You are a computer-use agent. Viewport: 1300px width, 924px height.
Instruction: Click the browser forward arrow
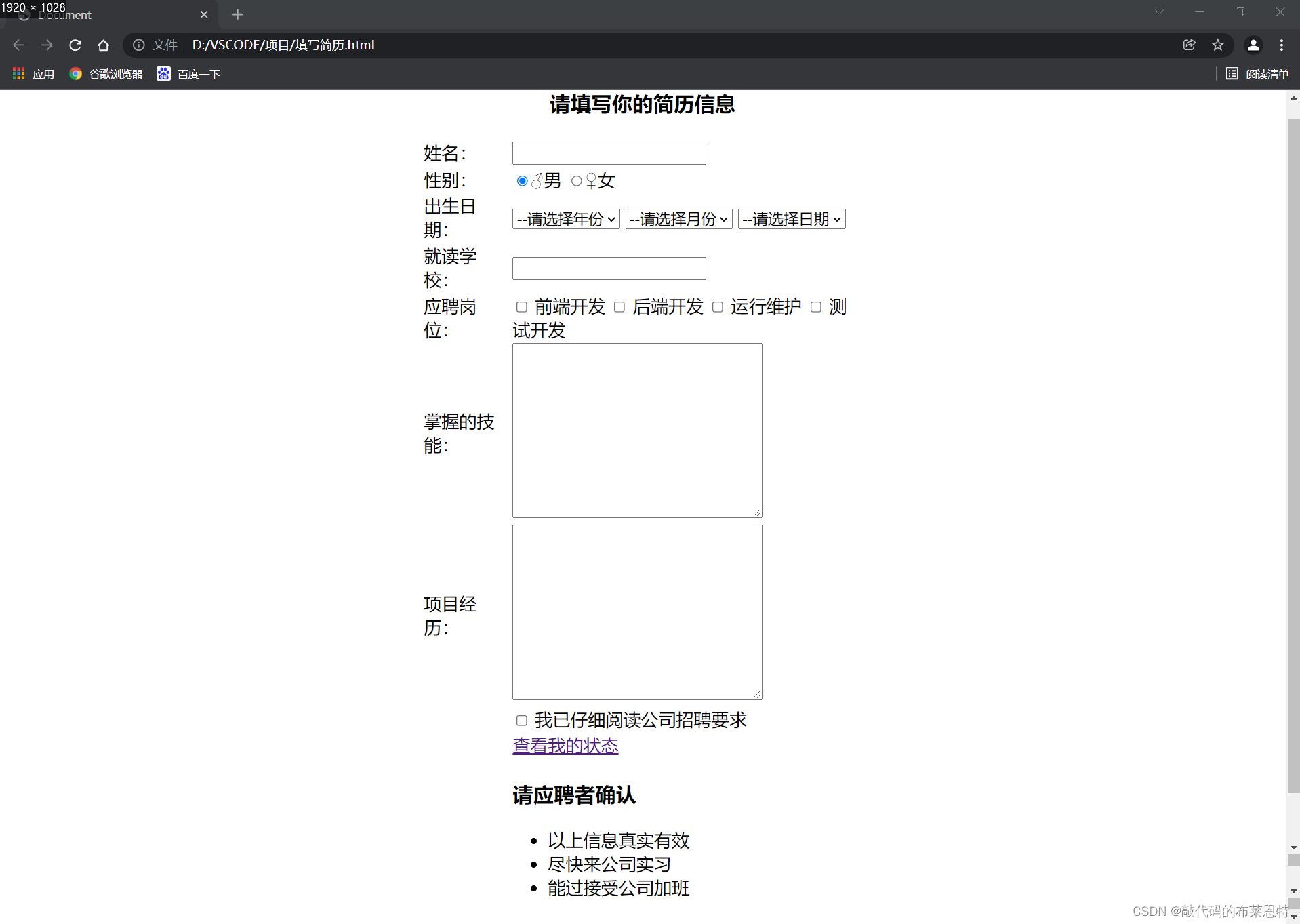(x=47, y=45)
